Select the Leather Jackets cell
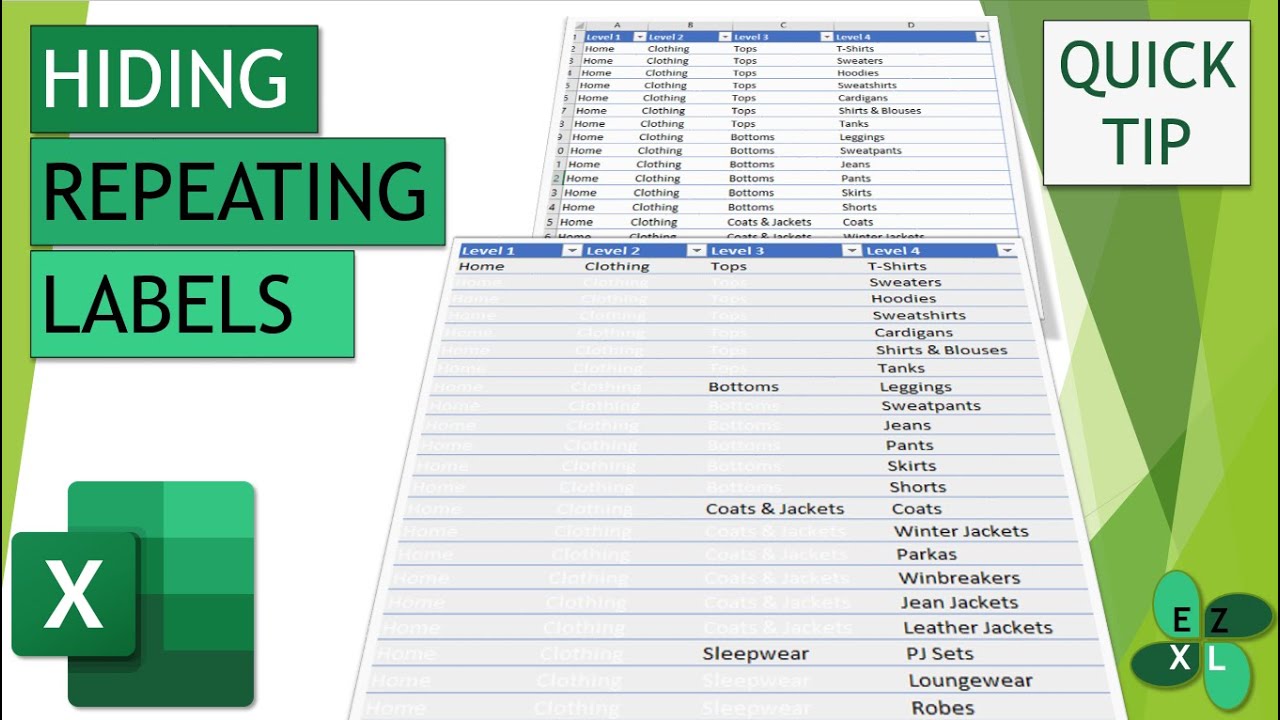Viewport: 1280px width, 720px height. click(977, 628)
